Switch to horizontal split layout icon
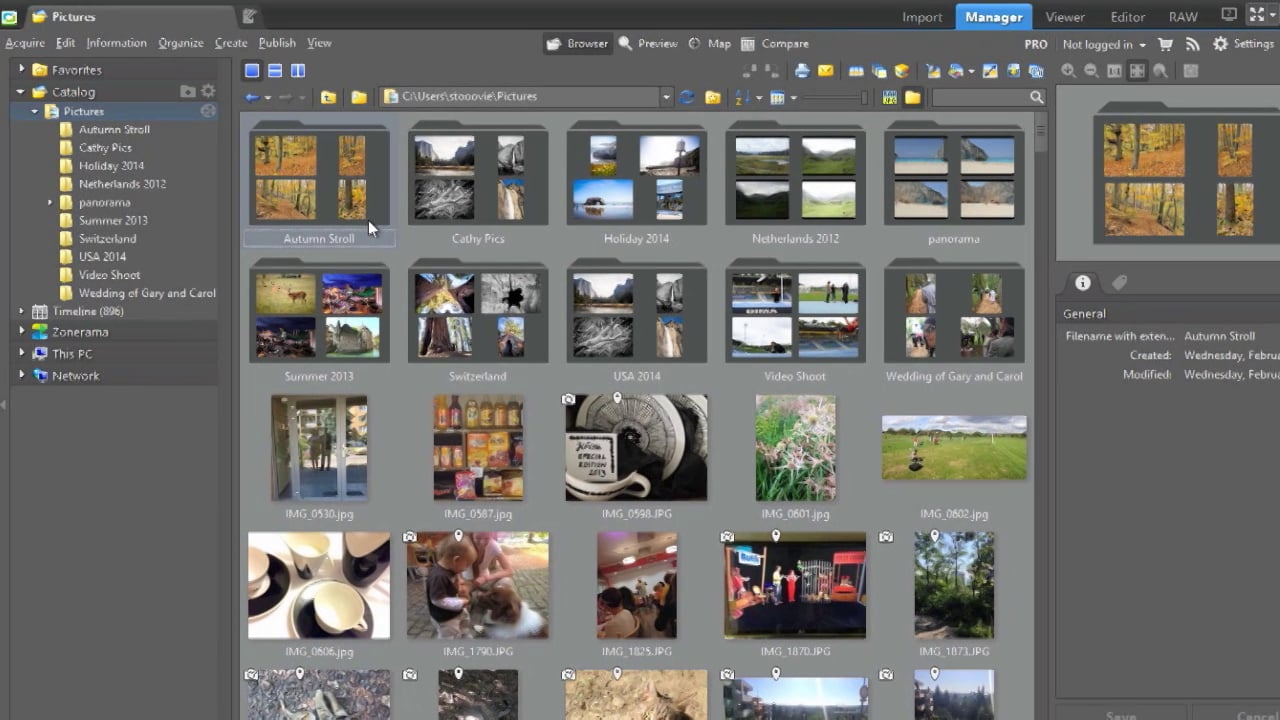Viewport: 1280px width, 720px height. (x=275, y=71)
